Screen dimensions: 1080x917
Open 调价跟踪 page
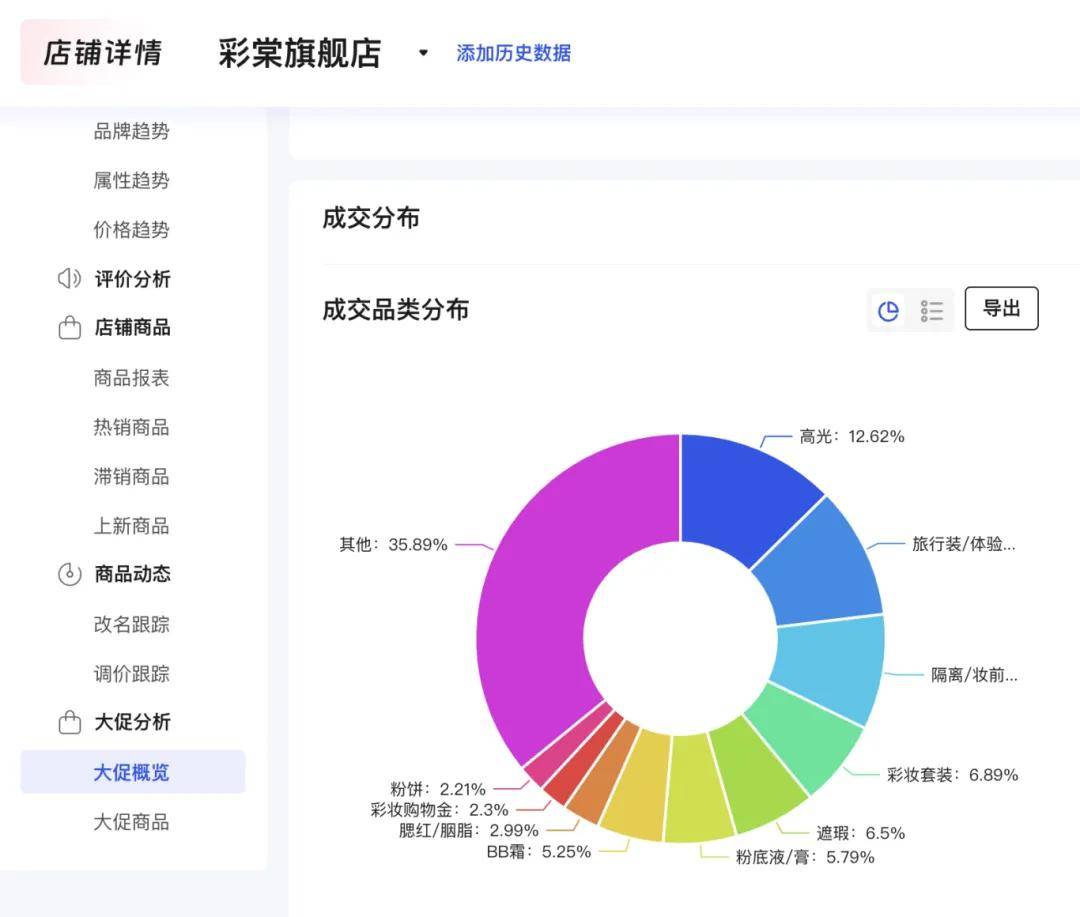(x=131, y=673)
